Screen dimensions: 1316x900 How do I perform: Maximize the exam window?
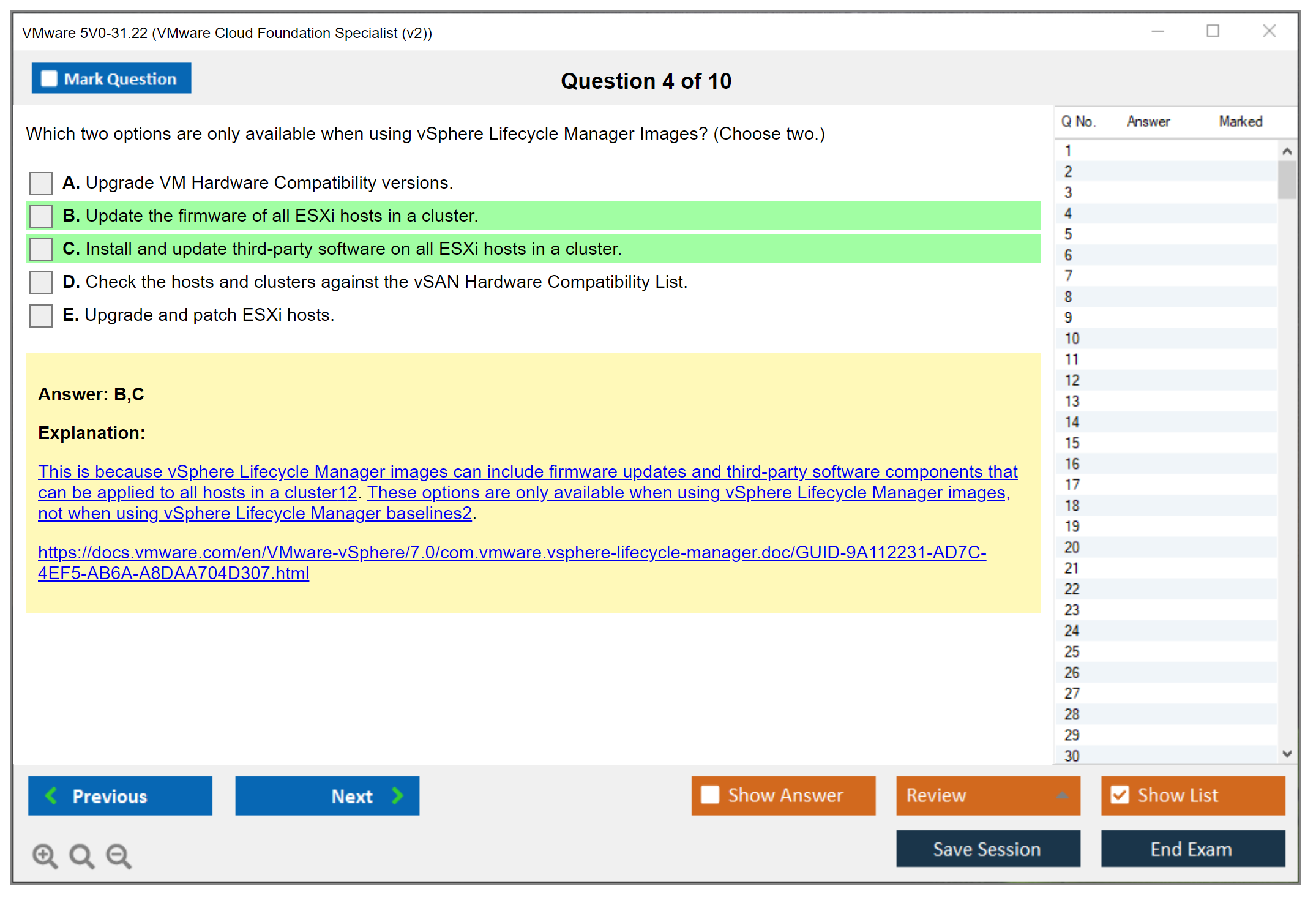coord(1213,31)
